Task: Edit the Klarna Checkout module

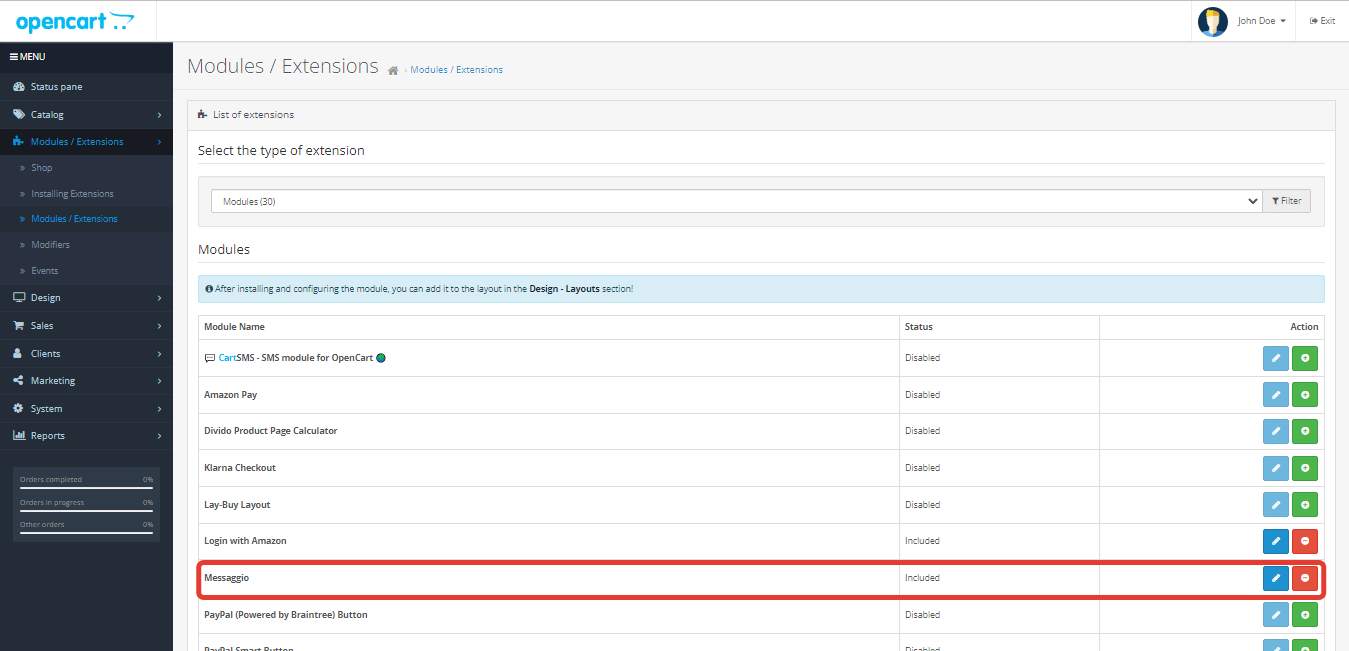Action: [x=1276, y=468]
